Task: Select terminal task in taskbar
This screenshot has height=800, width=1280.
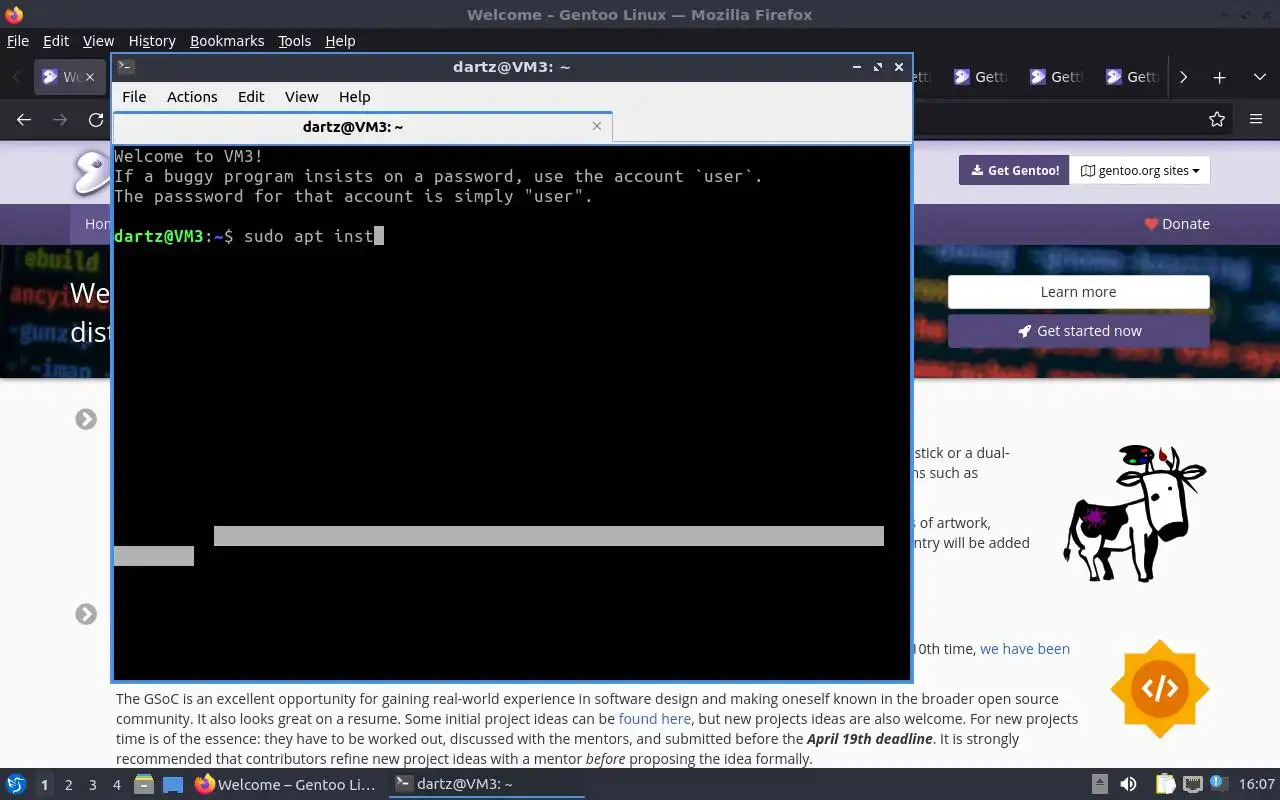Action: [x=486, y=785]
